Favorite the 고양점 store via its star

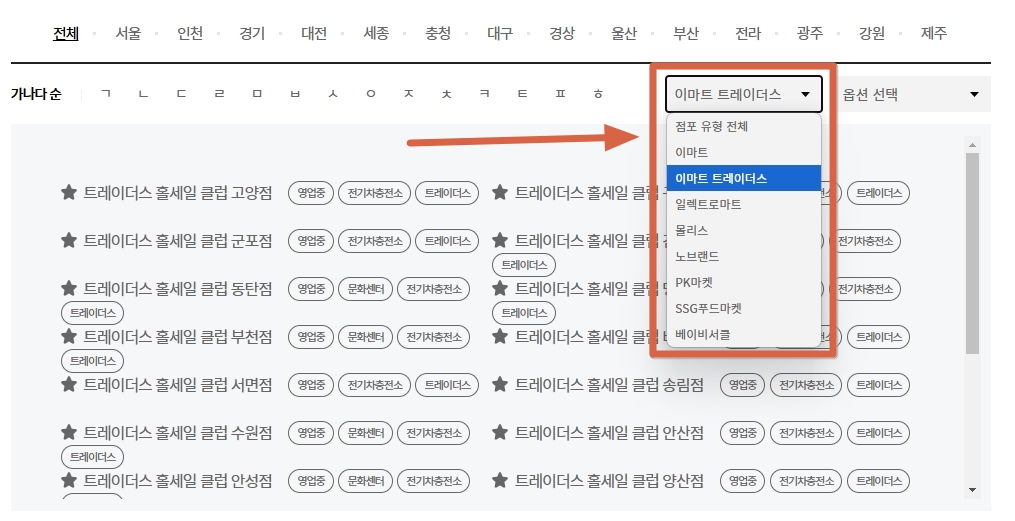click(69, 192)
